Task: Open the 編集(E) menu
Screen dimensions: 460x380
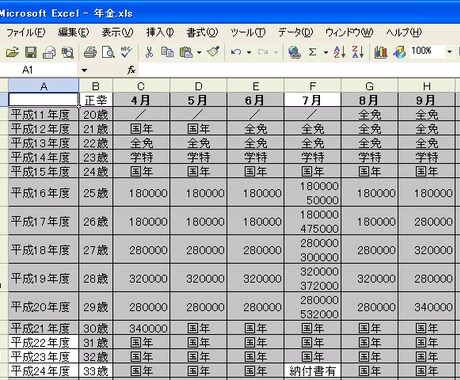Action: click(x=73, y=32)
